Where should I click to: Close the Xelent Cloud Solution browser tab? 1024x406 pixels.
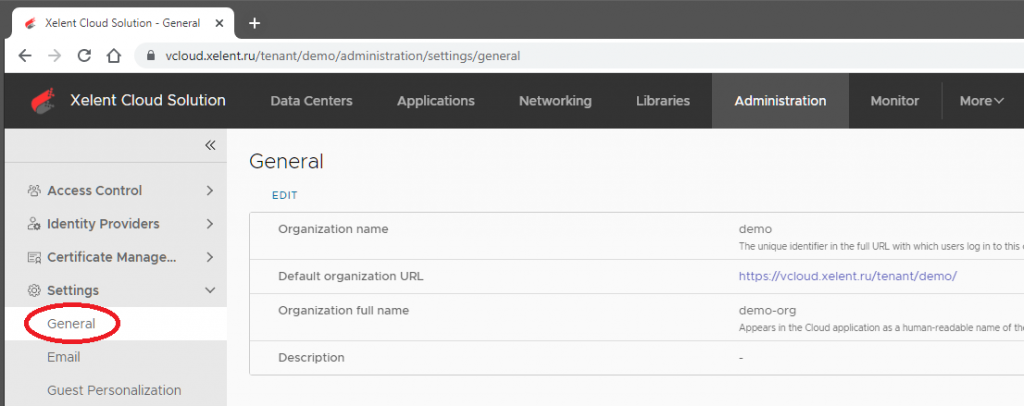click(219, 23)
